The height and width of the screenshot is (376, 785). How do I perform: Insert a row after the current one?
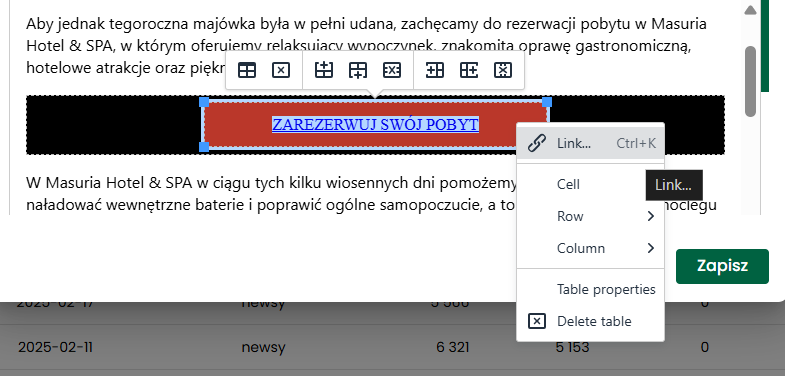pos(358,71)
